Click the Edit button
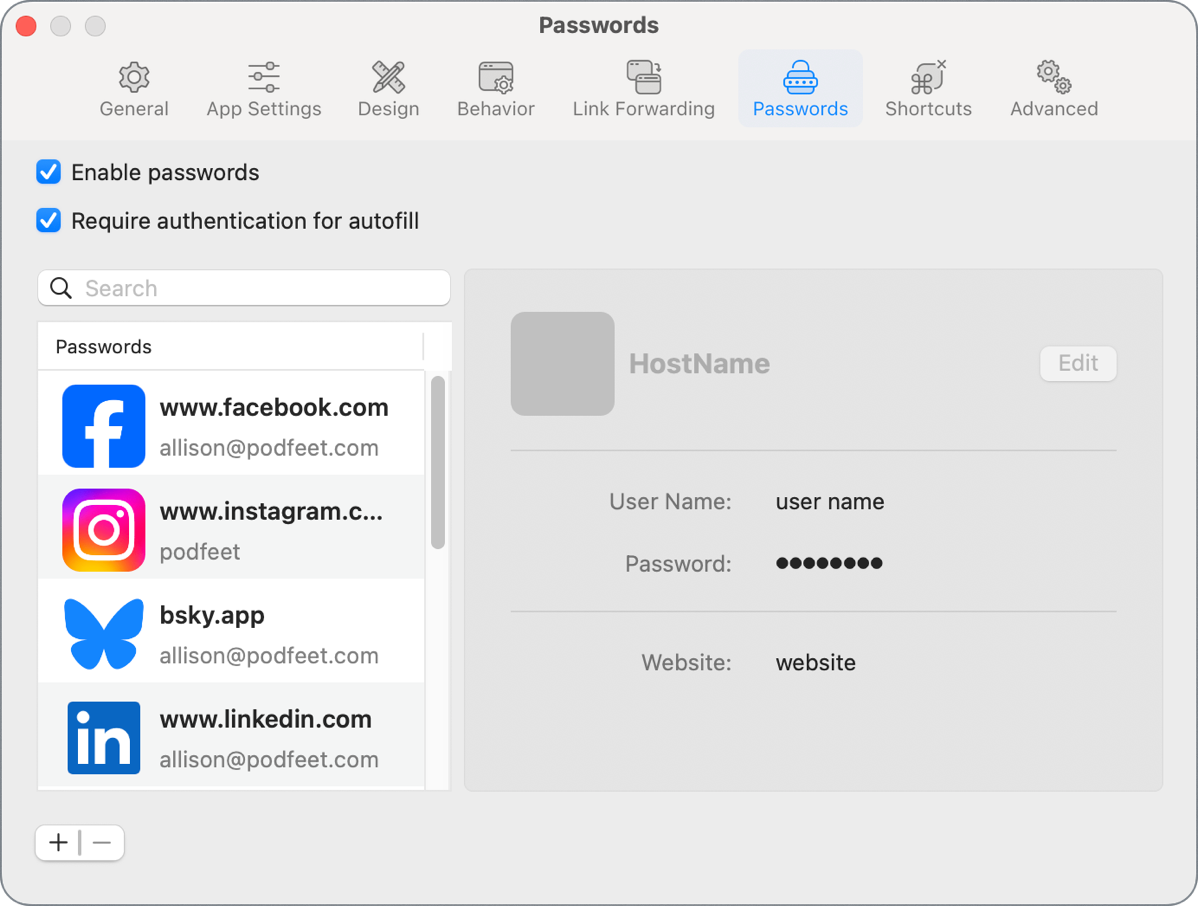The image size is (1198, 906). (1078, 363)
